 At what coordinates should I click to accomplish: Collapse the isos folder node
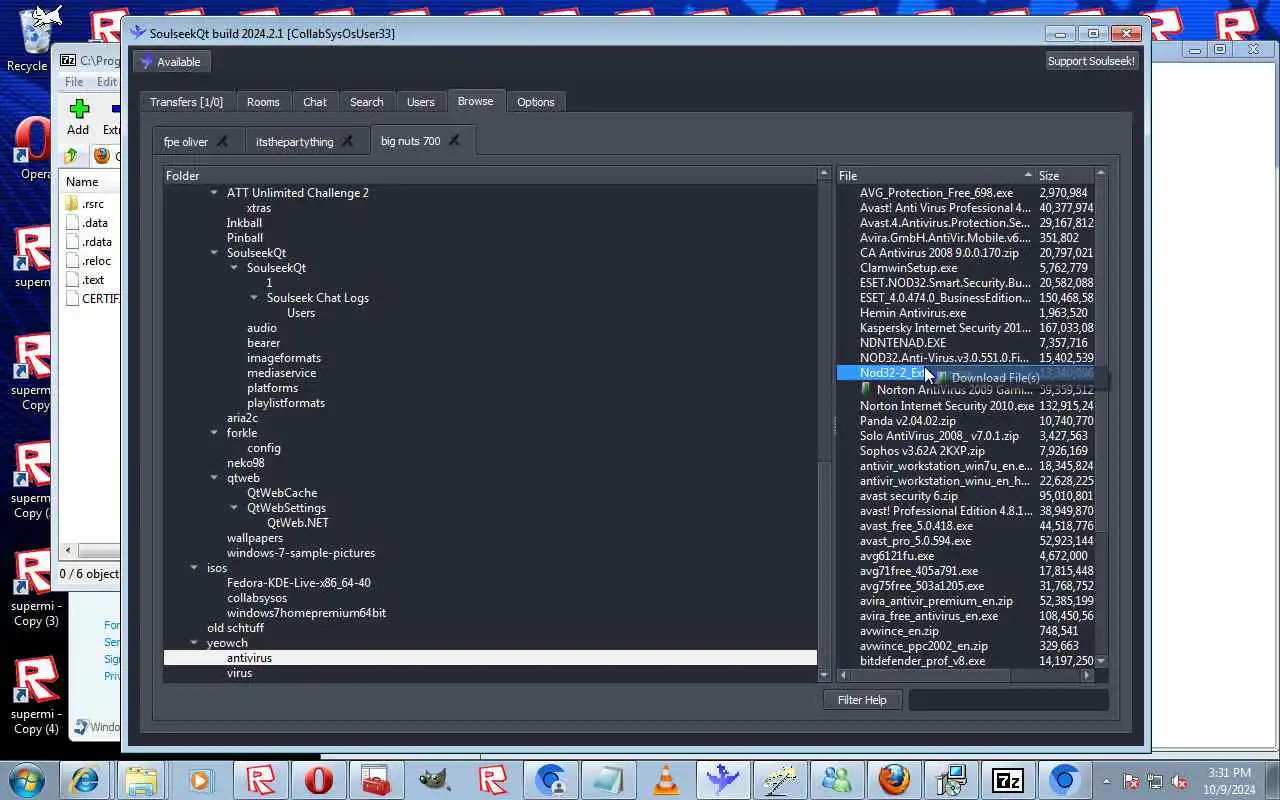(x=194, y=568)
